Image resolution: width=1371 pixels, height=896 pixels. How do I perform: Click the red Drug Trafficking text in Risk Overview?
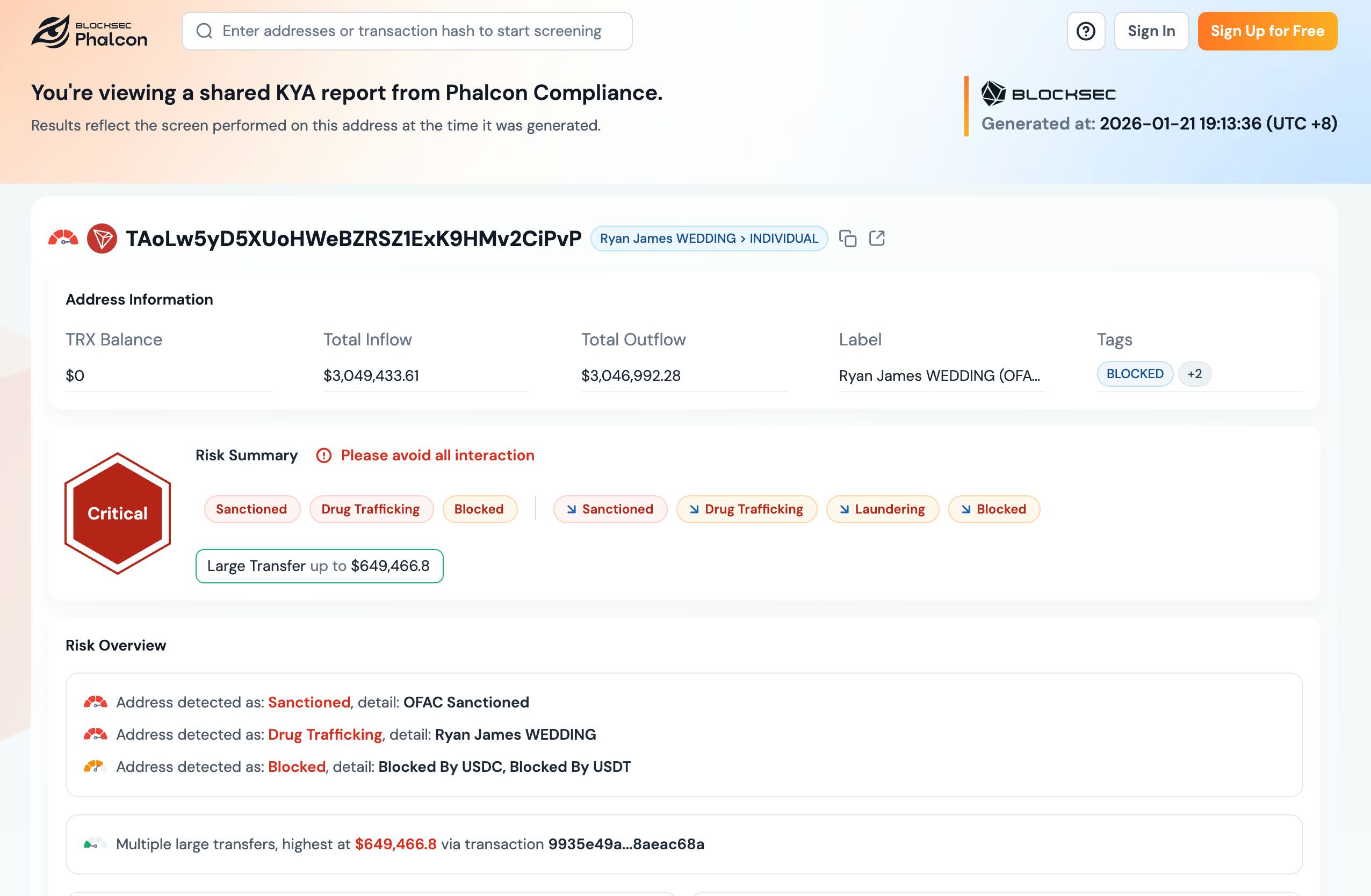point(325,735)
